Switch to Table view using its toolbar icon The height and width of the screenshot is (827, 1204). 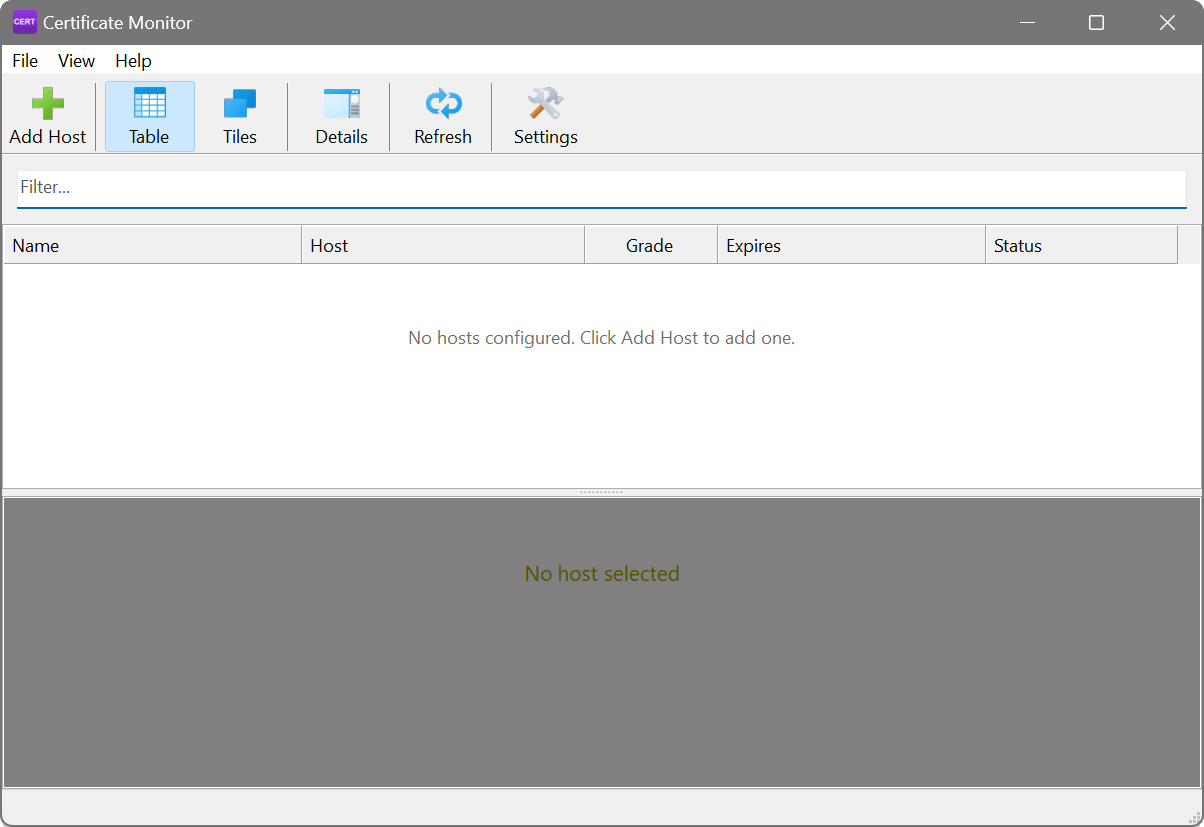[x=149, y=113]
